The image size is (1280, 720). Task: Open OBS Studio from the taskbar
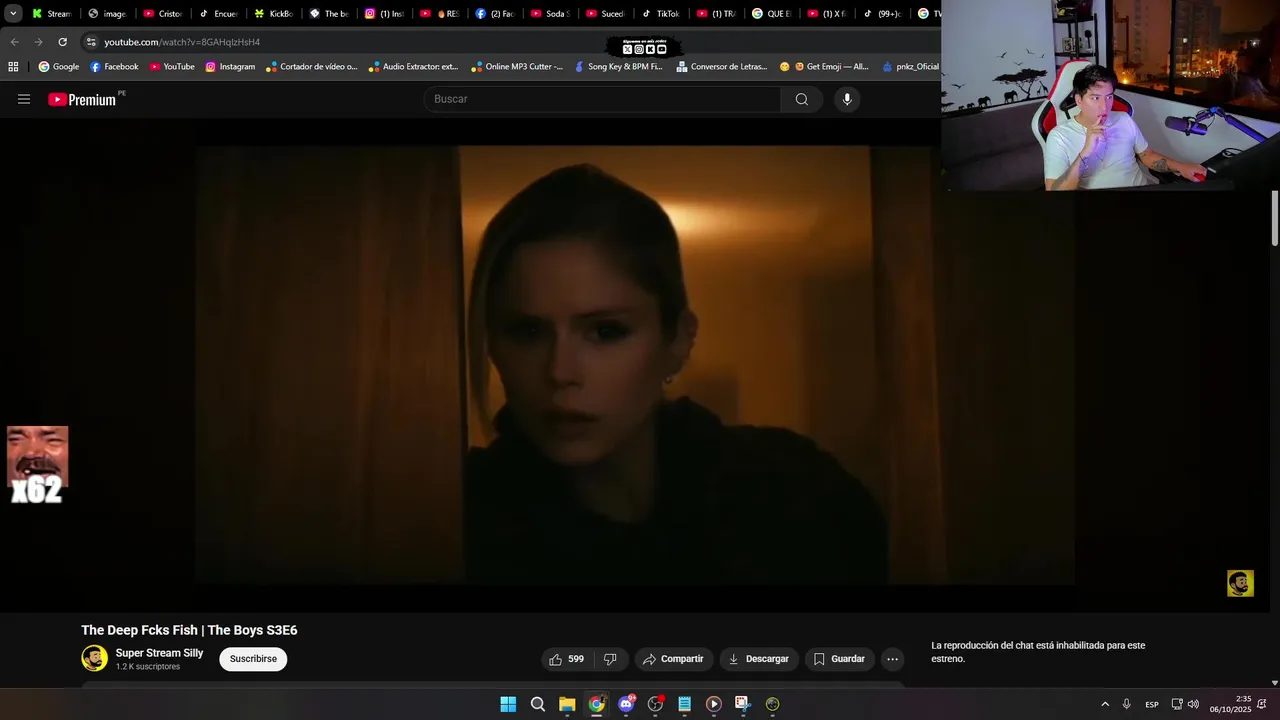pyautogui.click(x=655, y=704)
